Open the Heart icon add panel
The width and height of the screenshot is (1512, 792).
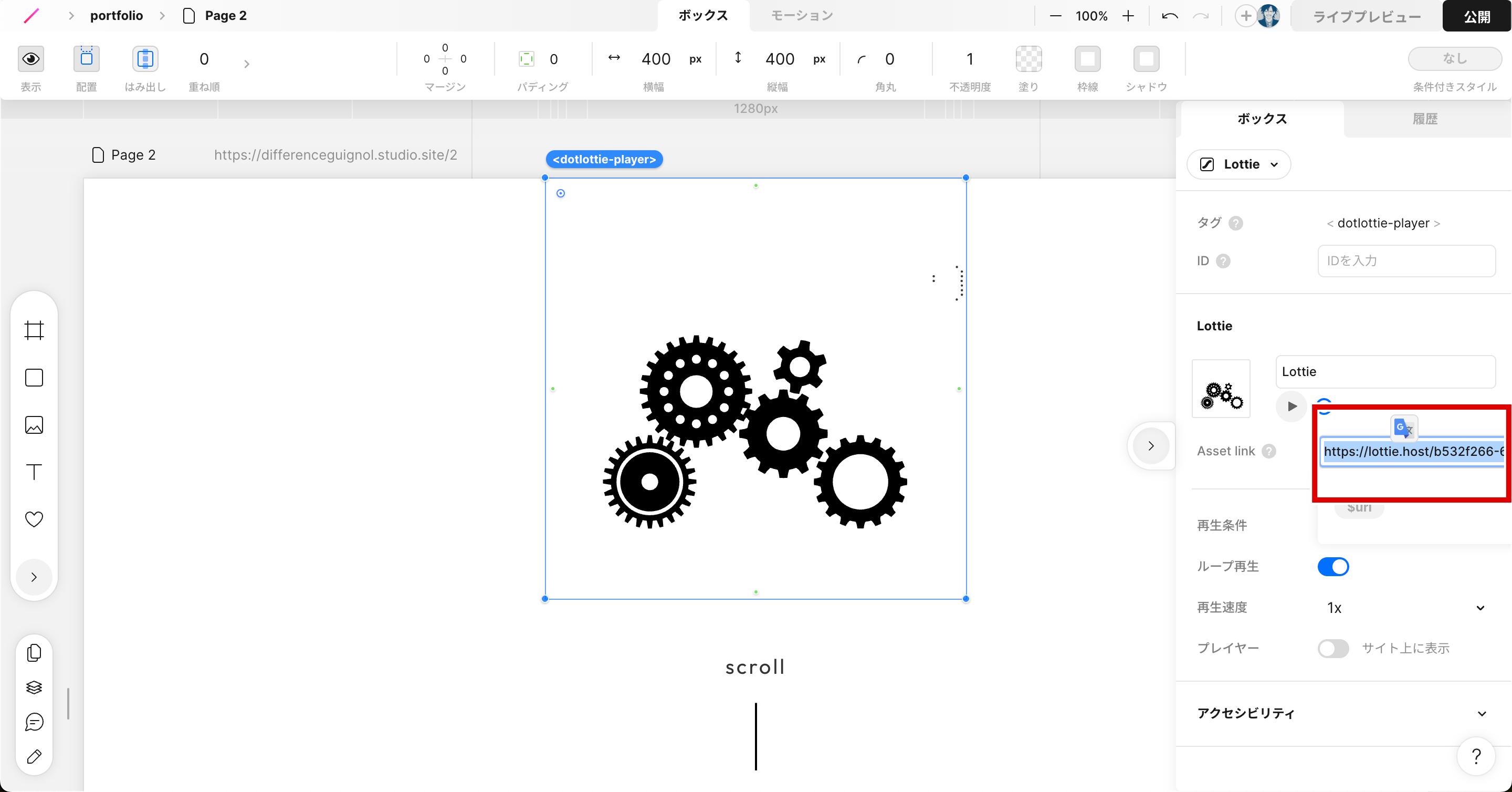[x=34, y=519]
